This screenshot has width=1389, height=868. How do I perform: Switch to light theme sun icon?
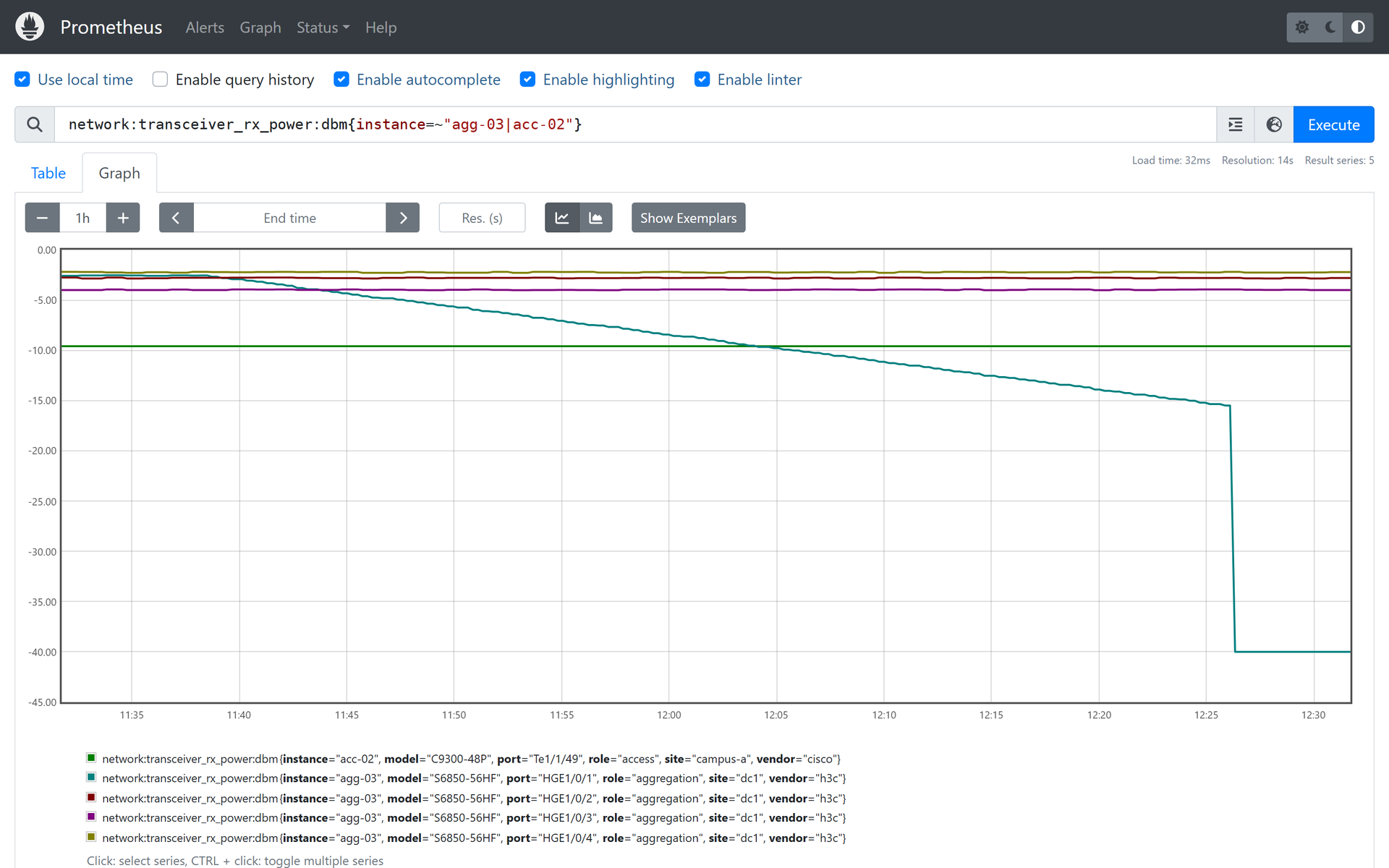click(1301, 27)
